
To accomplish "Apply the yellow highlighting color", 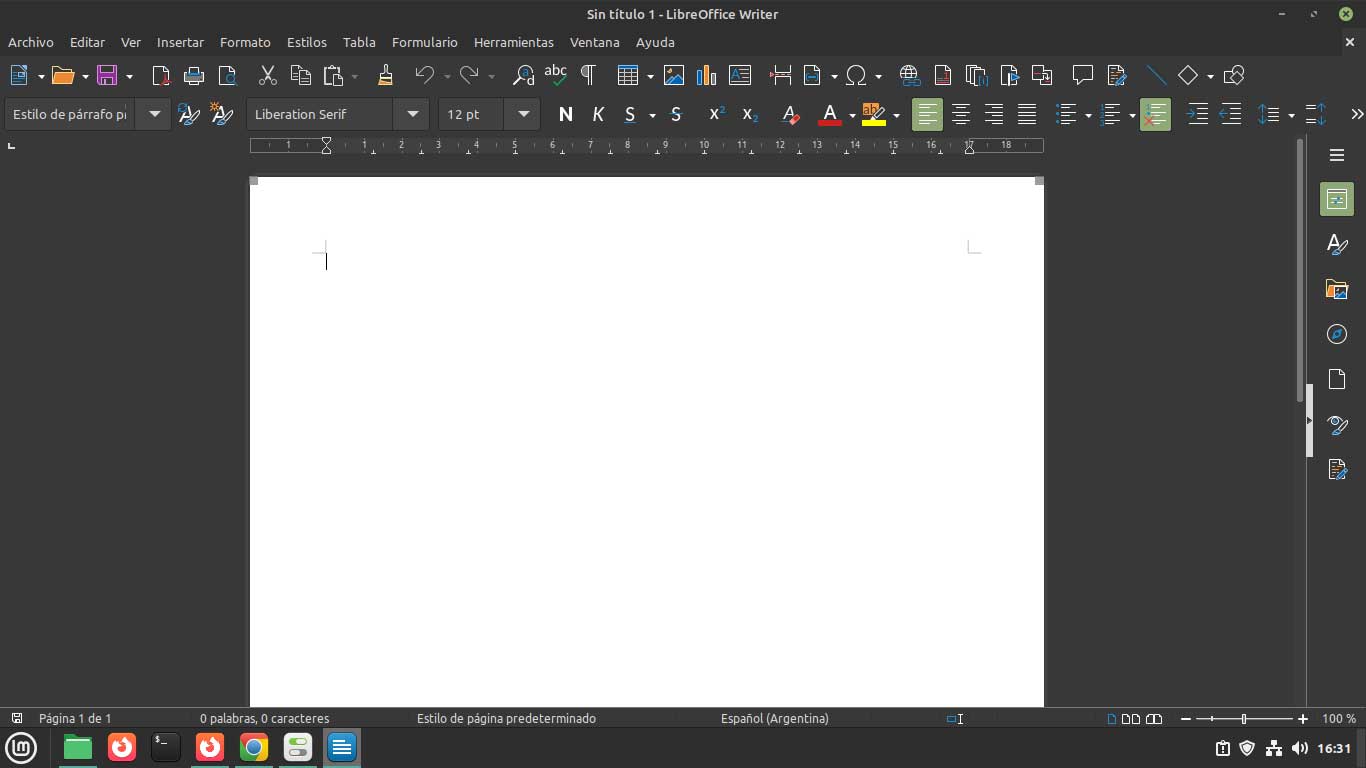I will pyautogui.click(x=873, y=114).
